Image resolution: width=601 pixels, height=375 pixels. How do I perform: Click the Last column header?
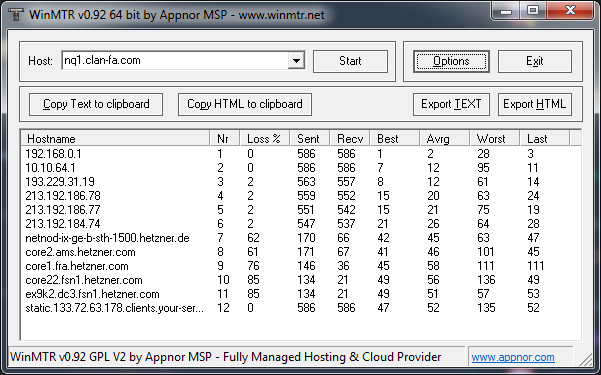[545, 138]
